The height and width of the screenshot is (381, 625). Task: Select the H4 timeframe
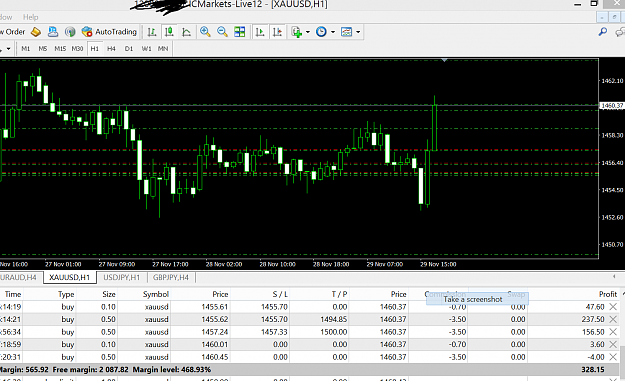pos(111,49)
